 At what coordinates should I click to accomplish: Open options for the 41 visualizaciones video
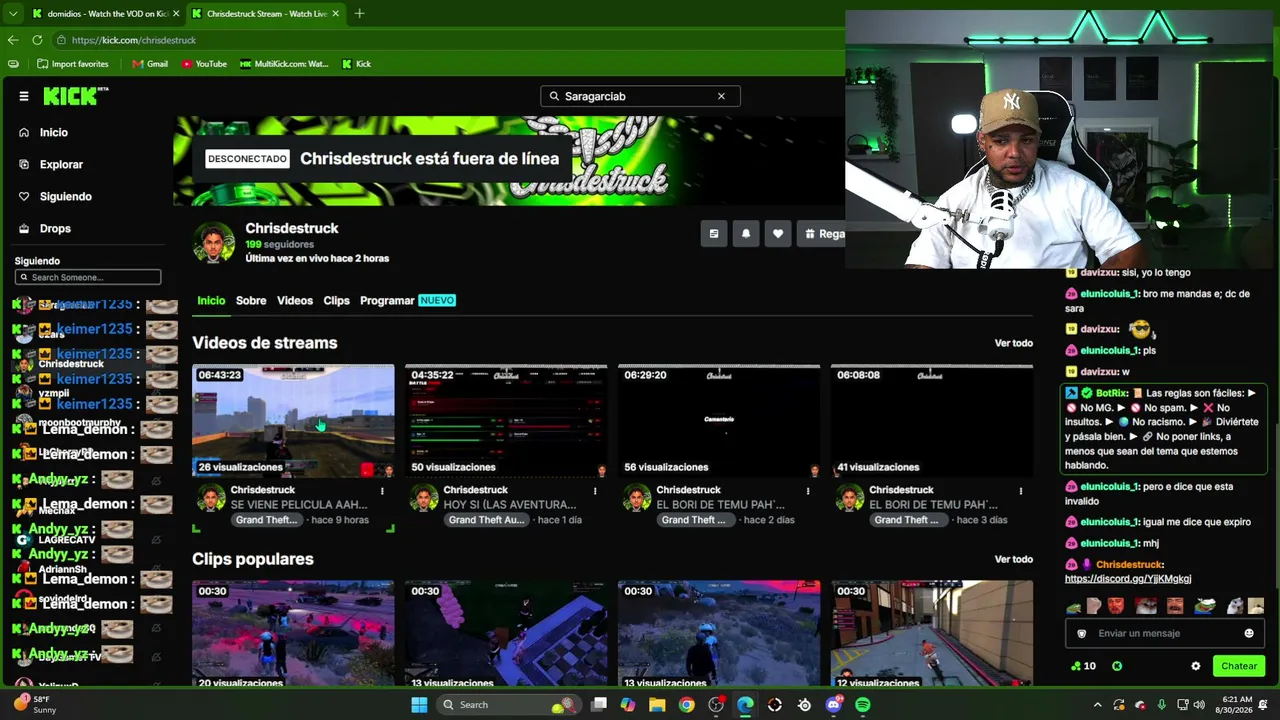click(1021, 491)
